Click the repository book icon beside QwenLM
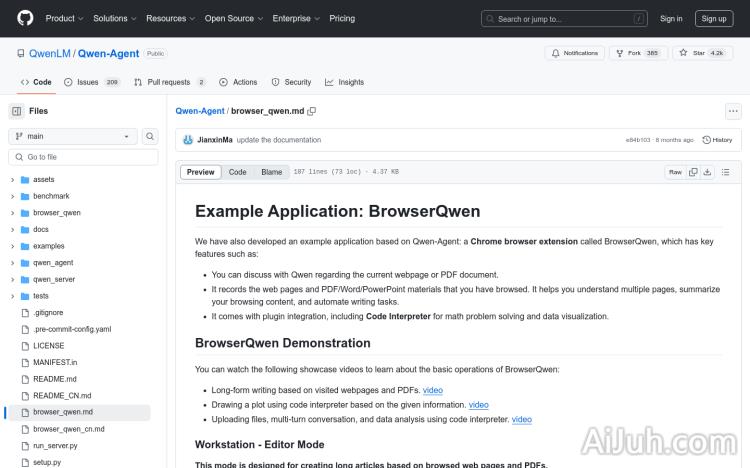750x468 pixels. (x=21, y=54)
